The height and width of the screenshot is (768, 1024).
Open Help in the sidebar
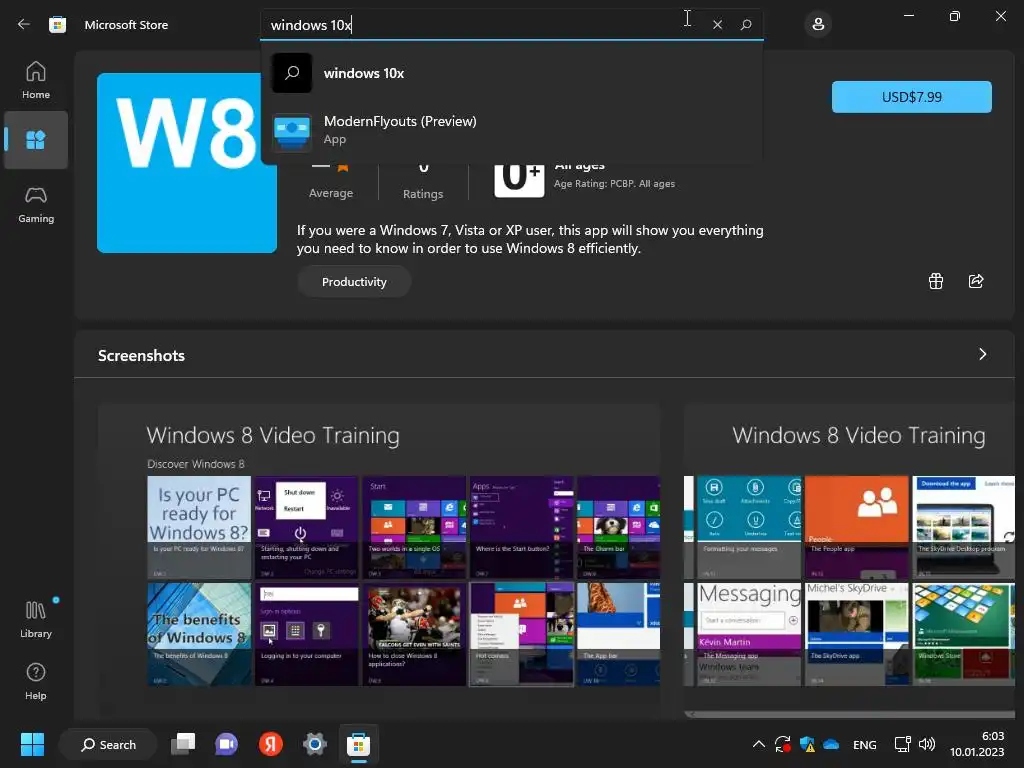(36, 681)
